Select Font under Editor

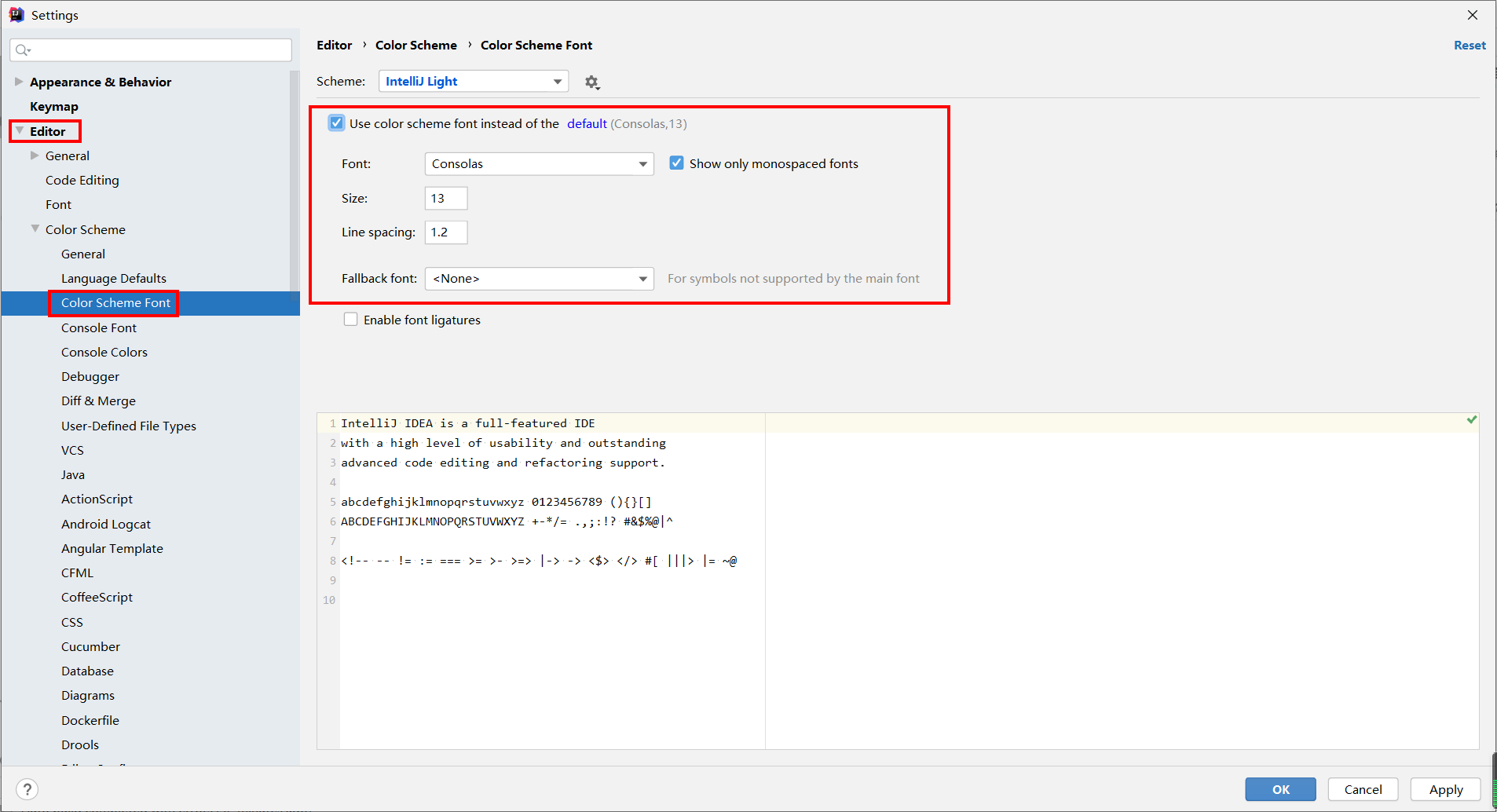[x=58, y=205]
